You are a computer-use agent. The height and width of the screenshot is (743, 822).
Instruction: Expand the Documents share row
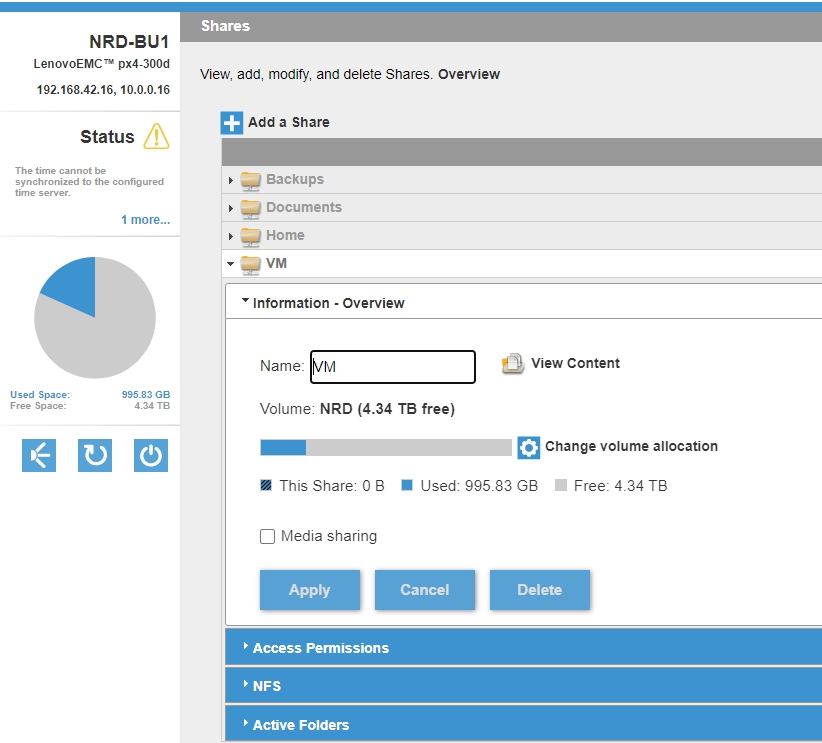coord(231,208)
